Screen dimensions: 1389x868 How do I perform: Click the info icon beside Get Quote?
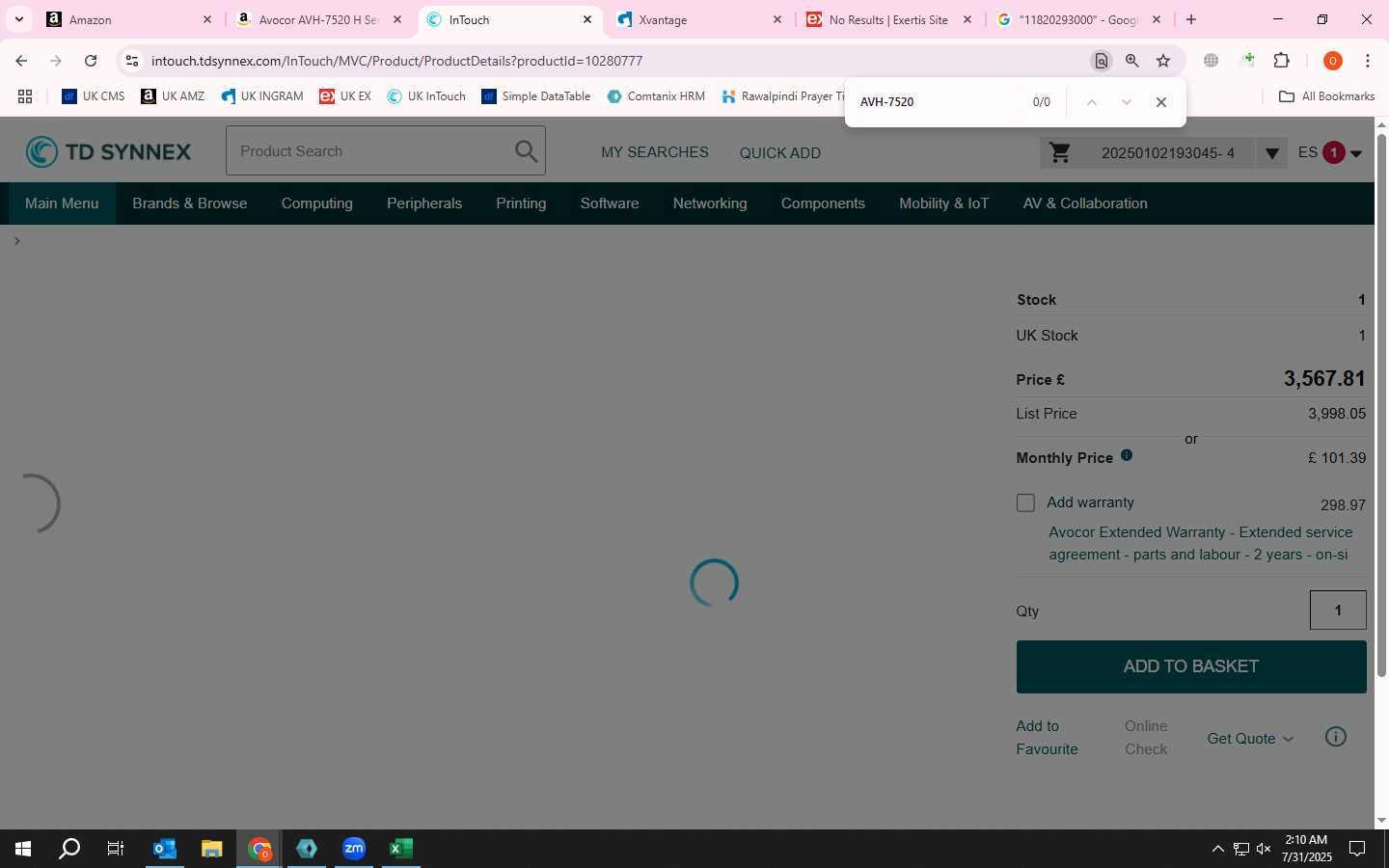point(1336,737)
